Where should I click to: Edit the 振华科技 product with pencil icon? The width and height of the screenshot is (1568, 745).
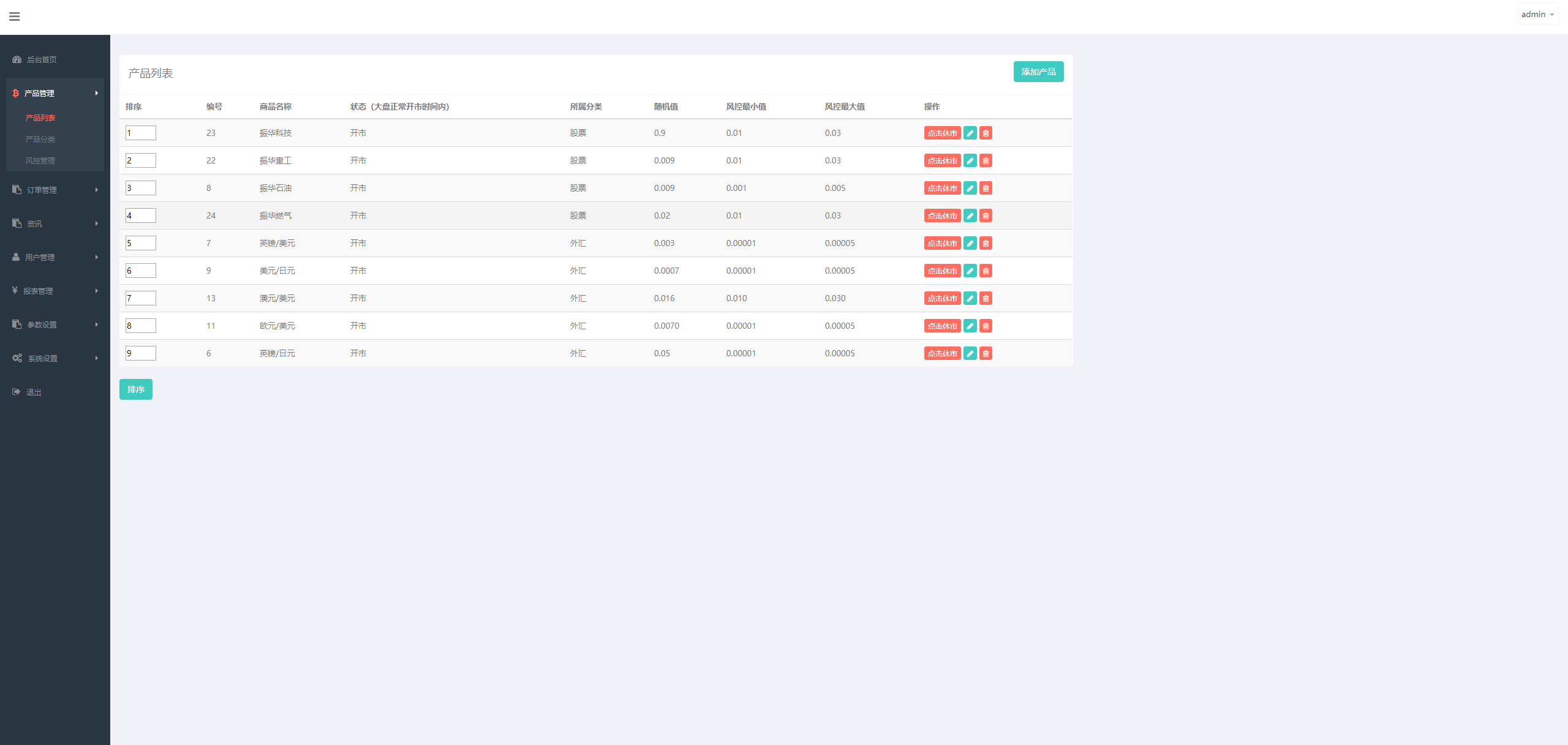970,133
